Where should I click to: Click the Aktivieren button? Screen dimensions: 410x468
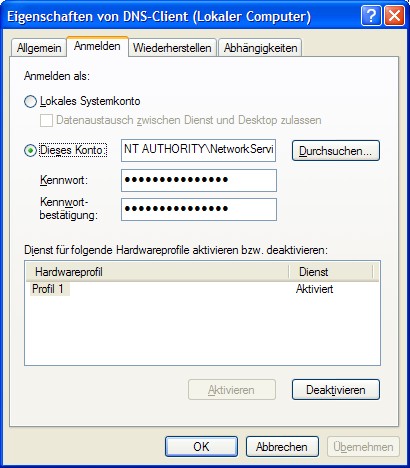[232, 390]
